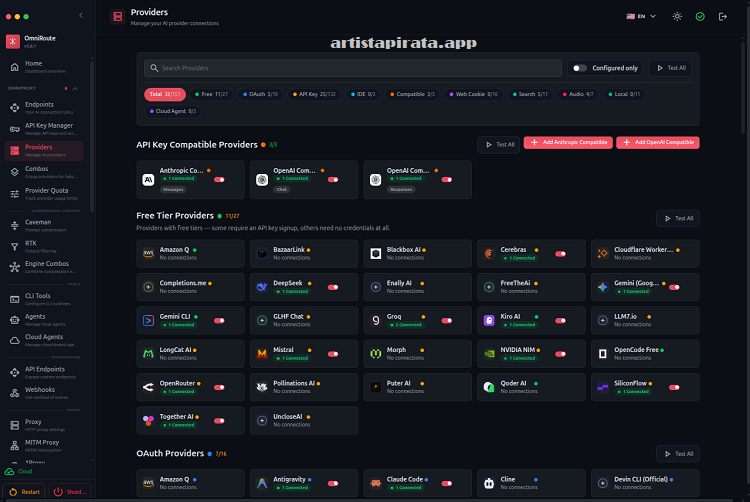Open the Blackbox AI provider card

pos(418,253)
